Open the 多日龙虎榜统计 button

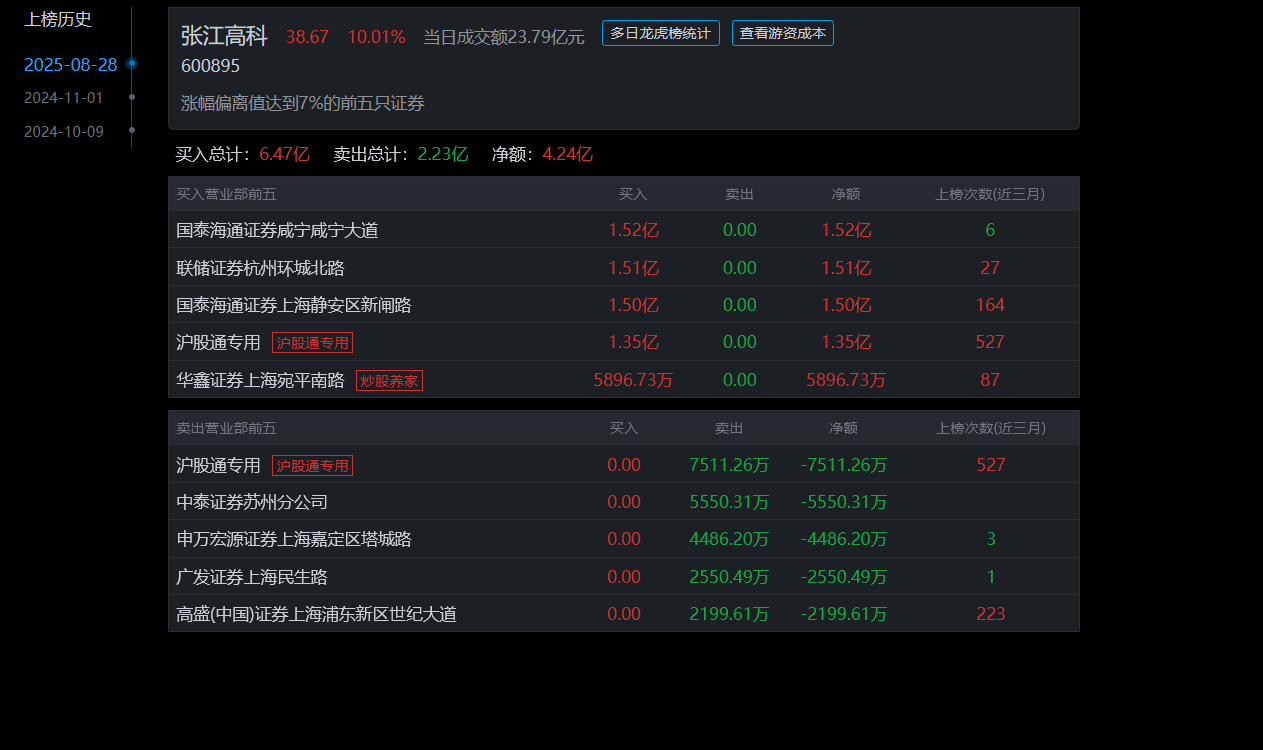point(660,33)
